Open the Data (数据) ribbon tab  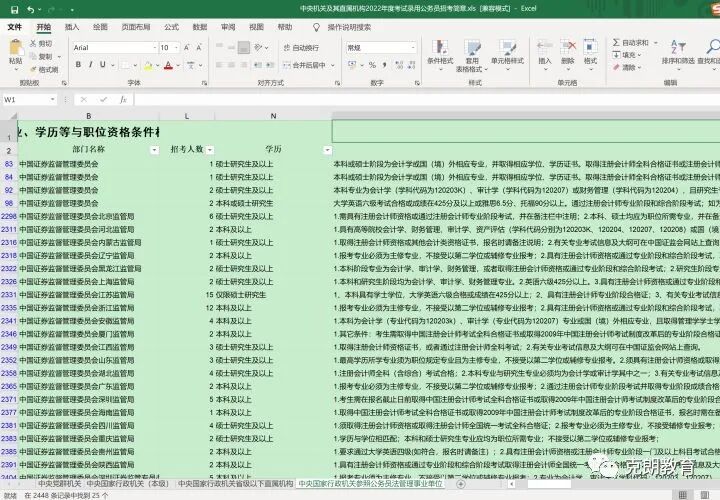[x=200, y=27]
